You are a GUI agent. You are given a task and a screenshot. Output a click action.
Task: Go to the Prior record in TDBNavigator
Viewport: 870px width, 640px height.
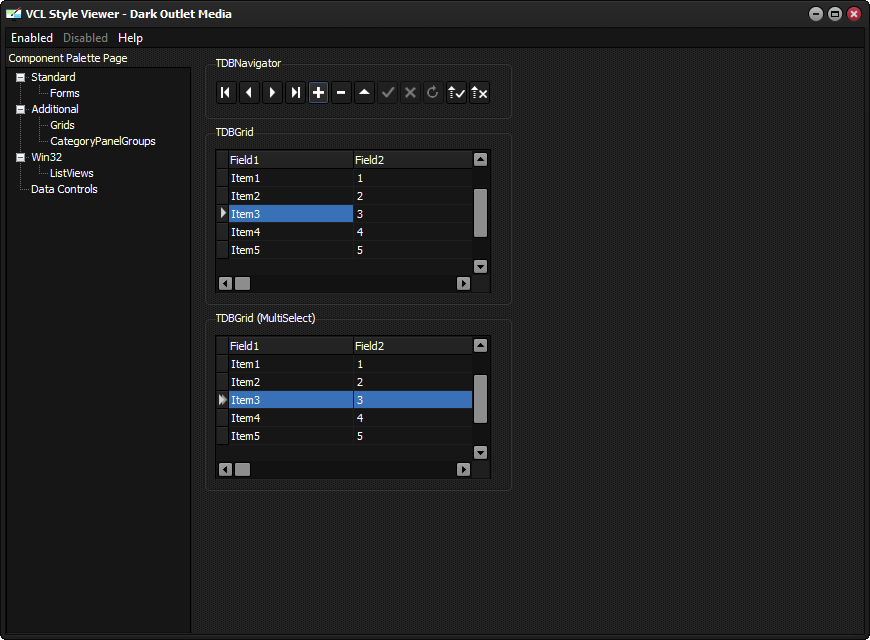tap(249, 93)
